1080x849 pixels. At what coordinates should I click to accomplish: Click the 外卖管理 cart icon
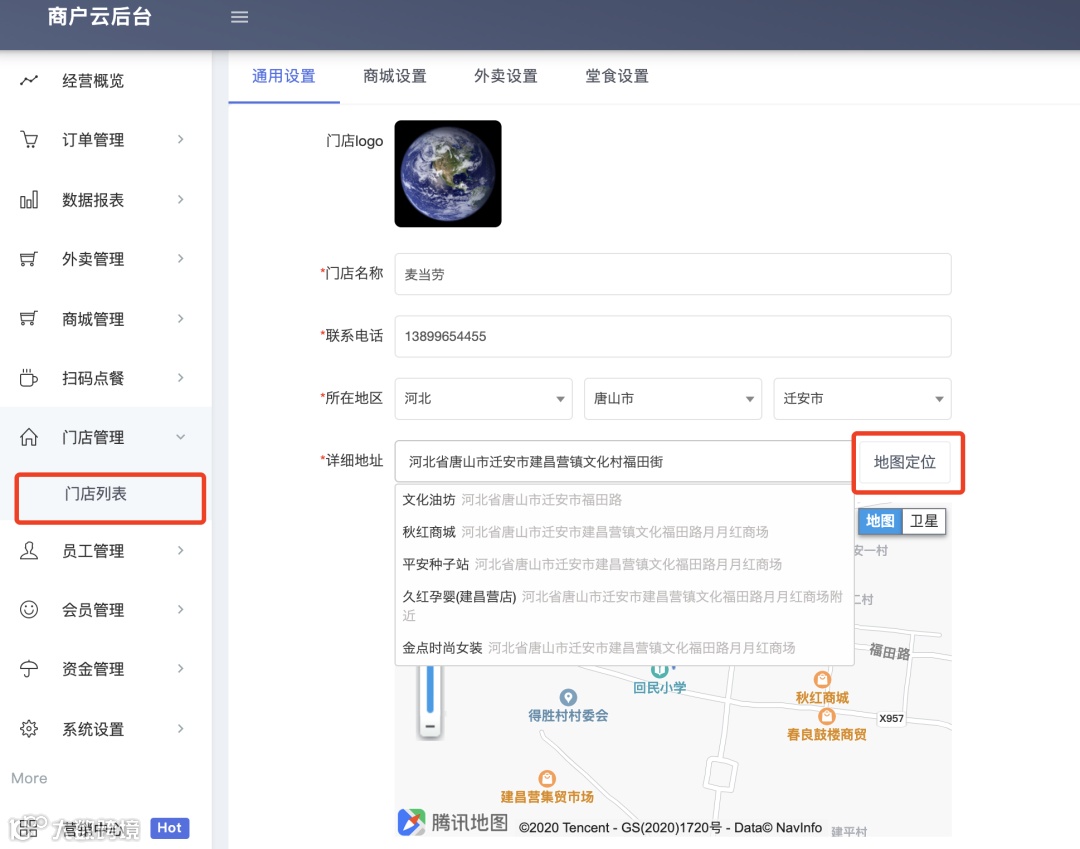(29, 259)
